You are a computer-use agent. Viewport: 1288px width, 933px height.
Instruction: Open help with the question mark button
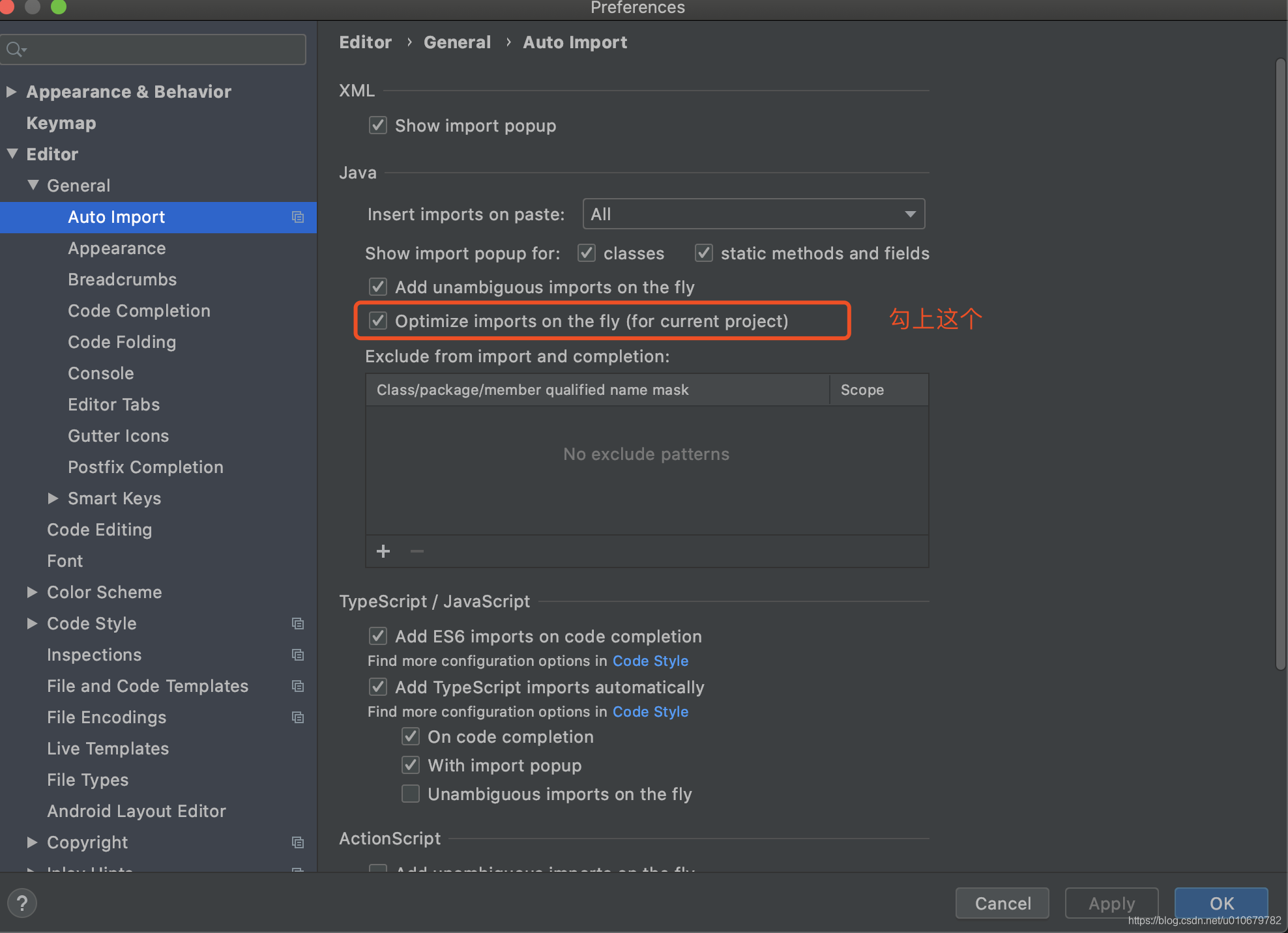click(x=22, y=903)
